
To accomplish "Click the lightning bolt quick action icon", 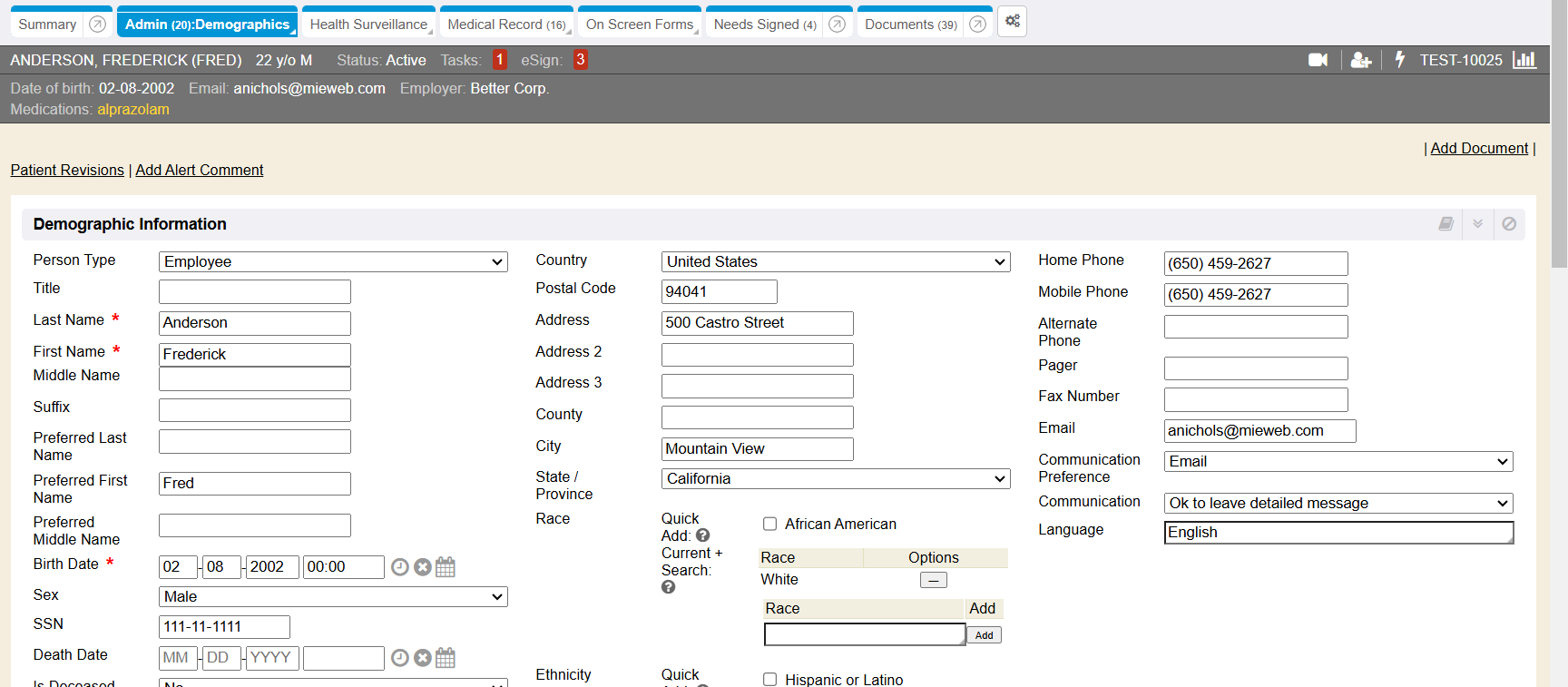I will (x=1400, y=60).
